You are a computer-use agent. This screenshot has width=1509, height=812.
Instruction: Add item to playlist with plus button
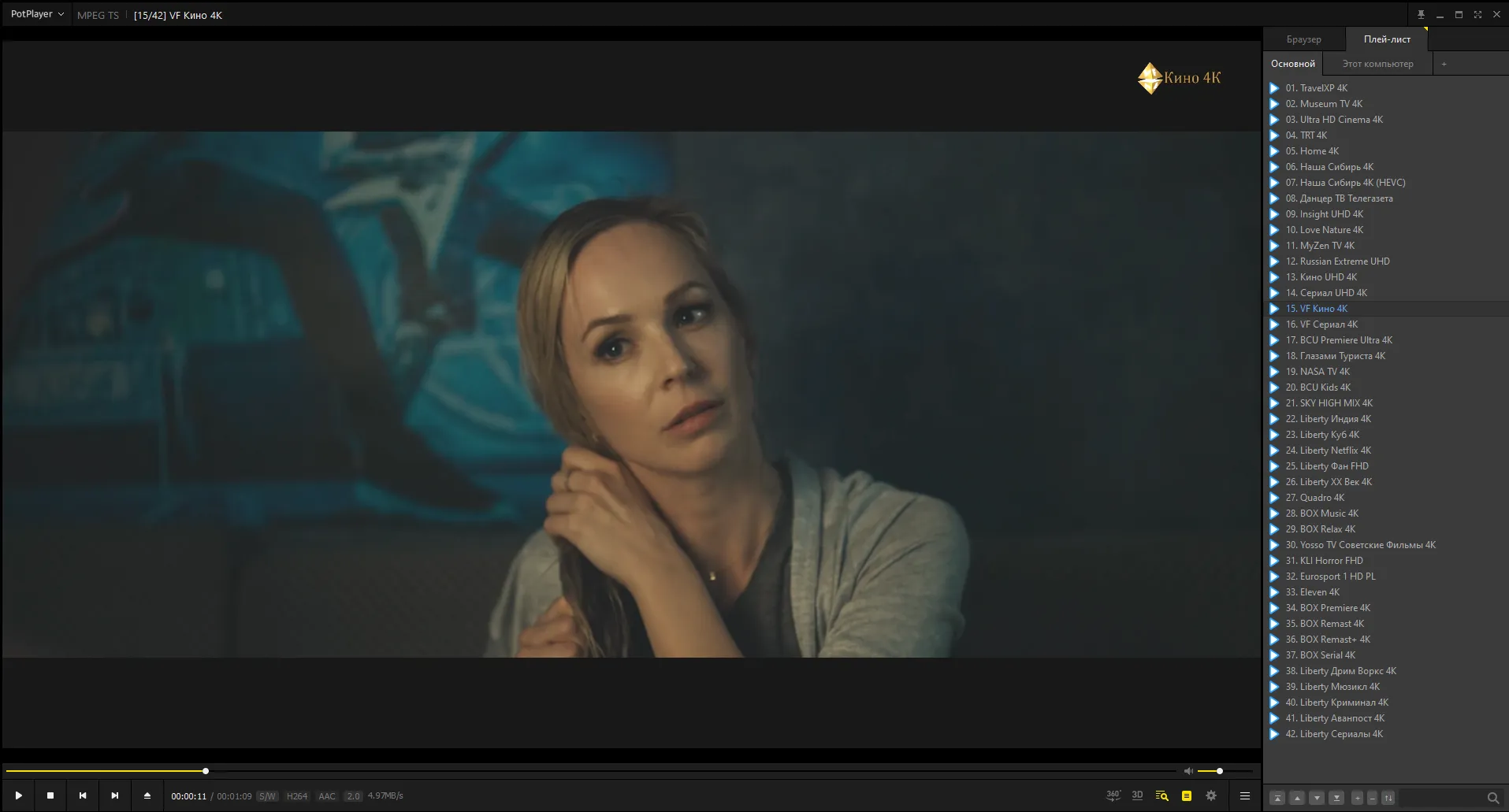(x=1357, y=798)
